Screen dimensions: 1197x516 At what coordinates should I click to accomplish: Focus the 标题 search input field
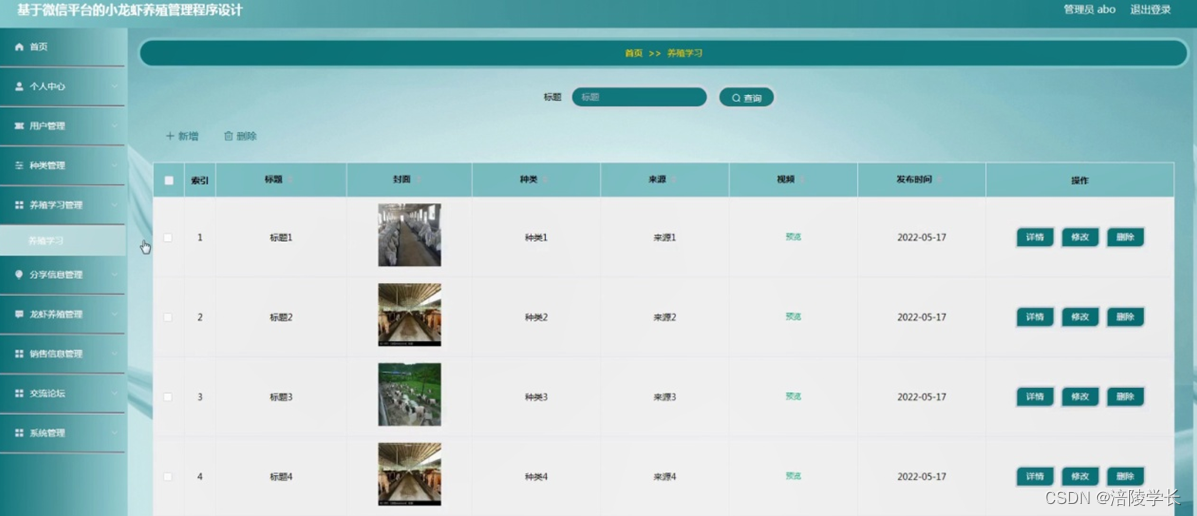(639, 97)
